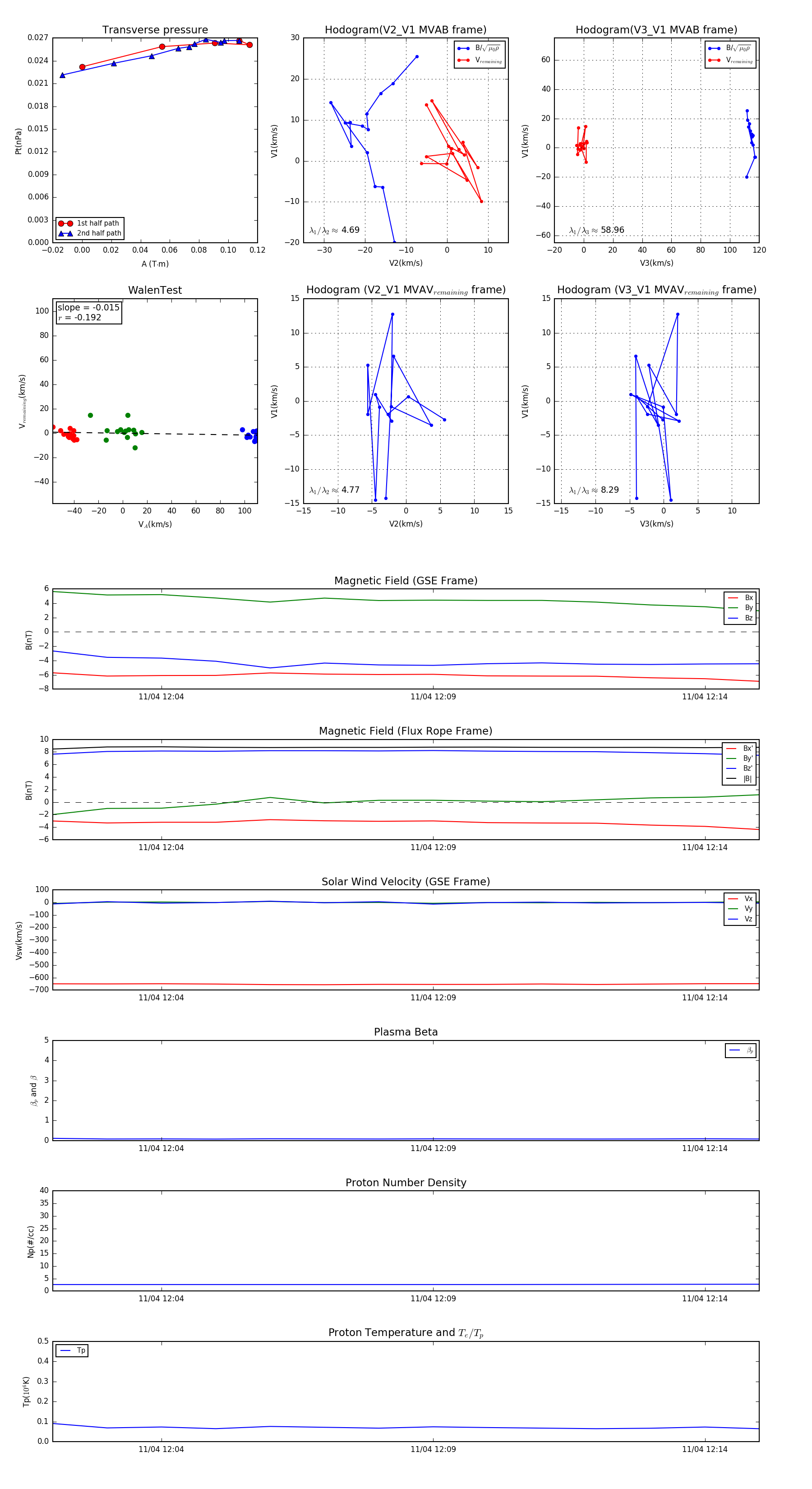Select the By' entry in the flux rope legend
812x1489 pixels.
(x=739, y=758)
